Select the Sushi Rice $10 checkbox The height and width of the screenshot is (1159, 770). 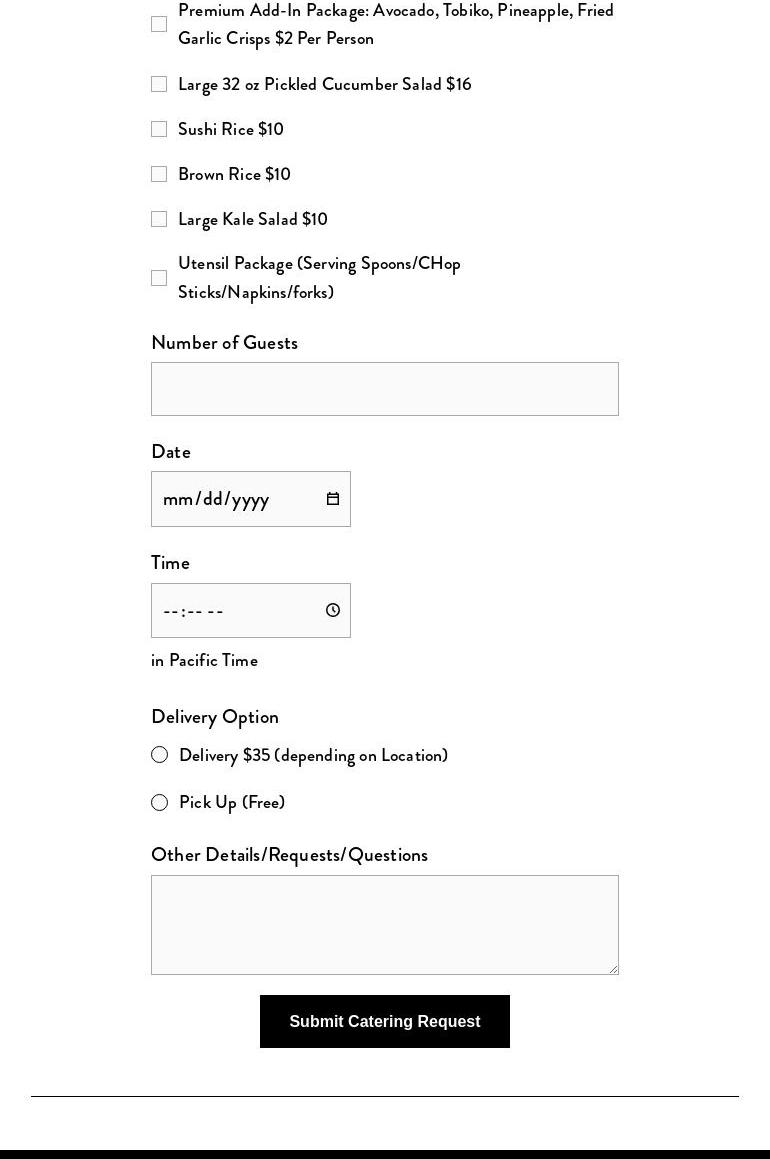click(x=159, y=129)
